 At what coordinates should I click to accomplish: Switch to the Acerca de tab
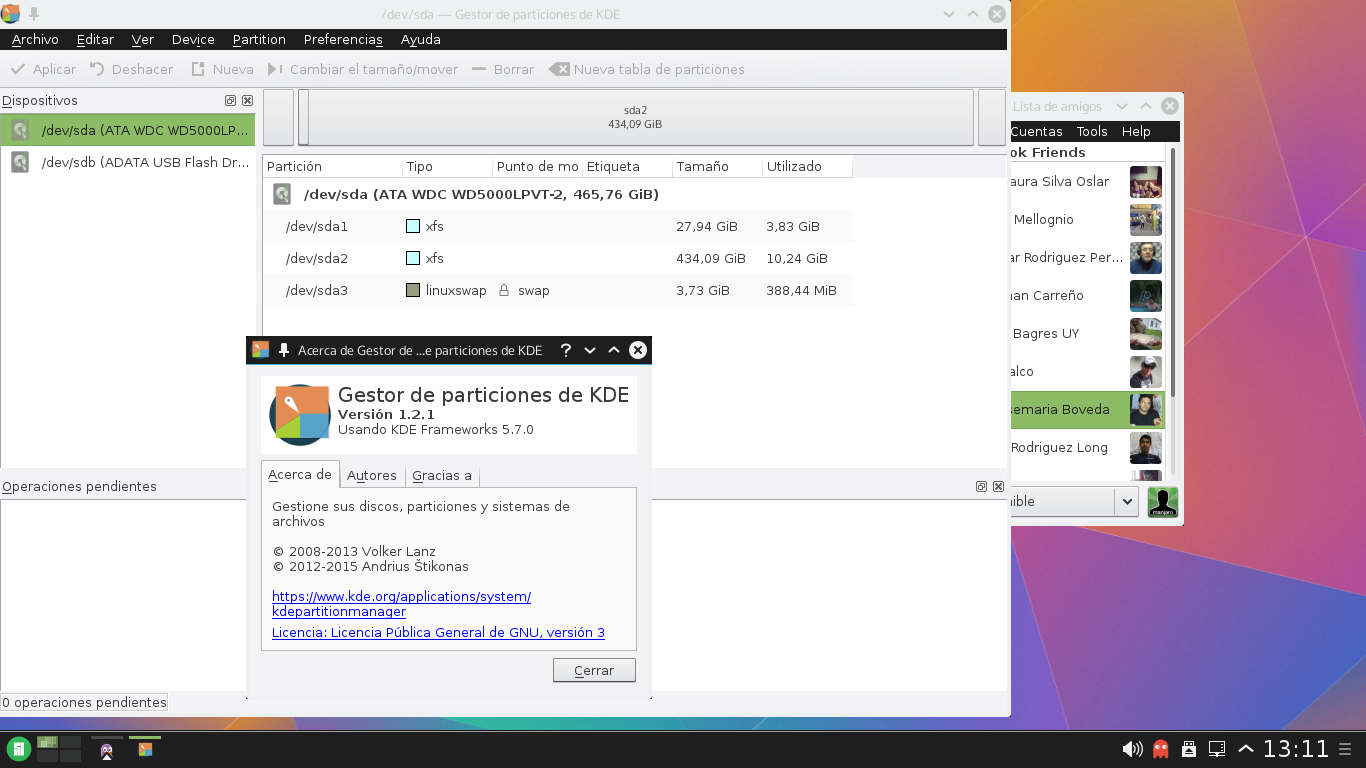[x=300, y=475]
